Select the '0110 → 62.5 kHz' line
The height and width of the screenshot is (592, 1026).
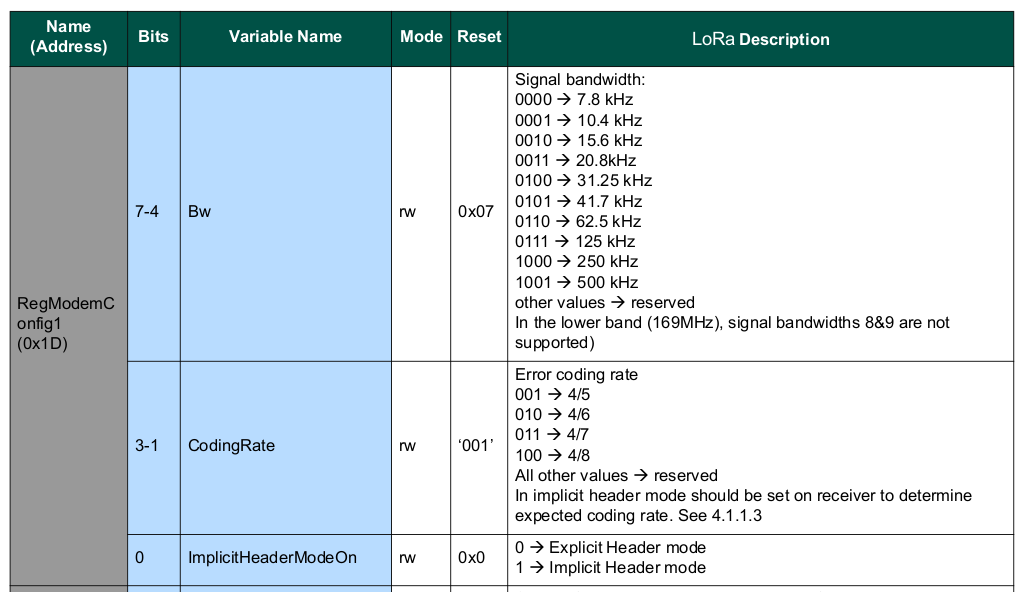(x=578, y=221)
